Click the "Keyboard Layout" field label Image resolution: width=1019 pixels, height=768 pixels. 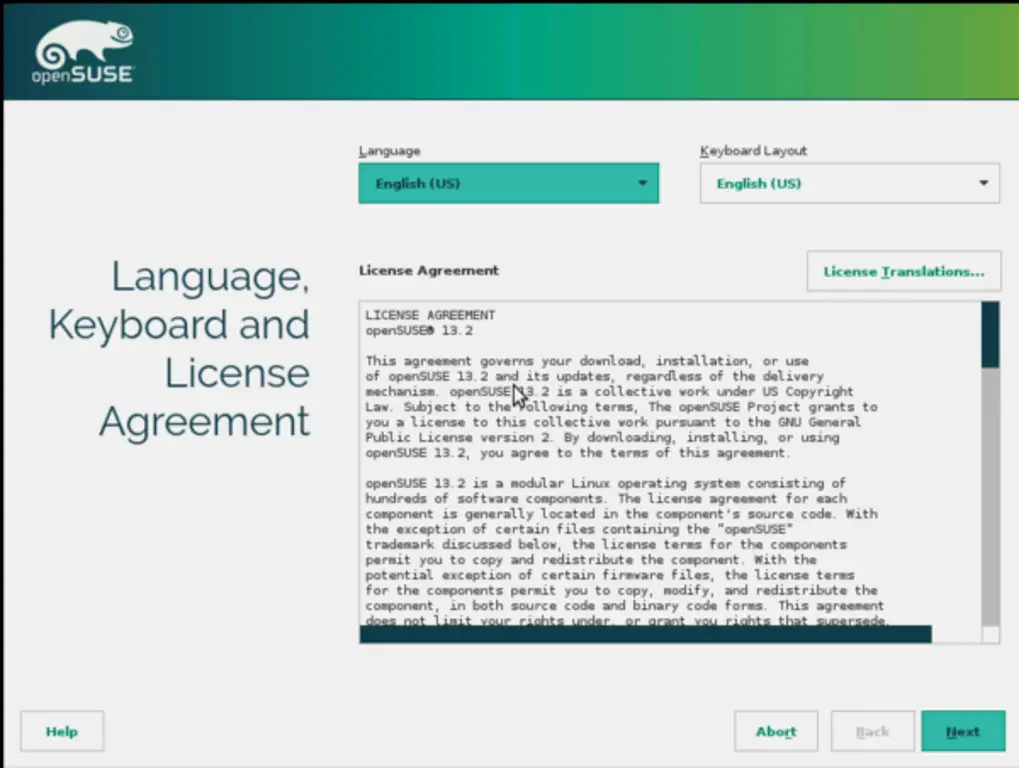click(x=753, y=151)
